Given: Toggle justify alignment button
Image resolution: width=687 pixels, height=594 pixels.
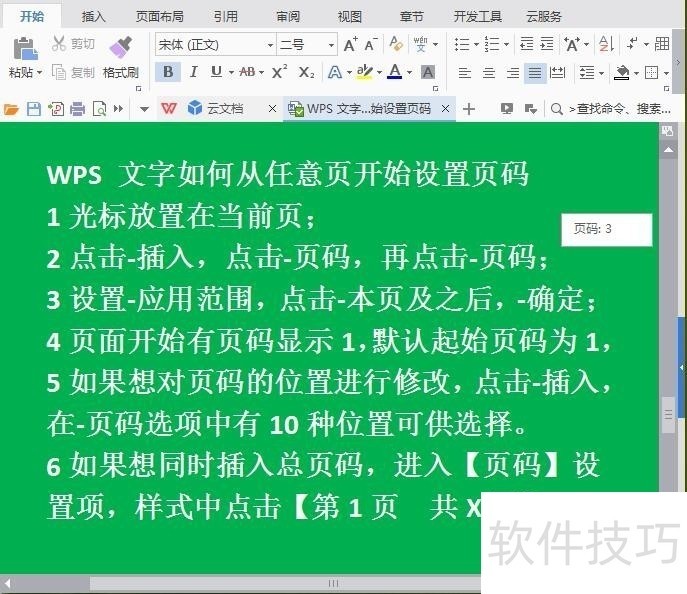Looking at the screenshot, I should coord(535,73).
